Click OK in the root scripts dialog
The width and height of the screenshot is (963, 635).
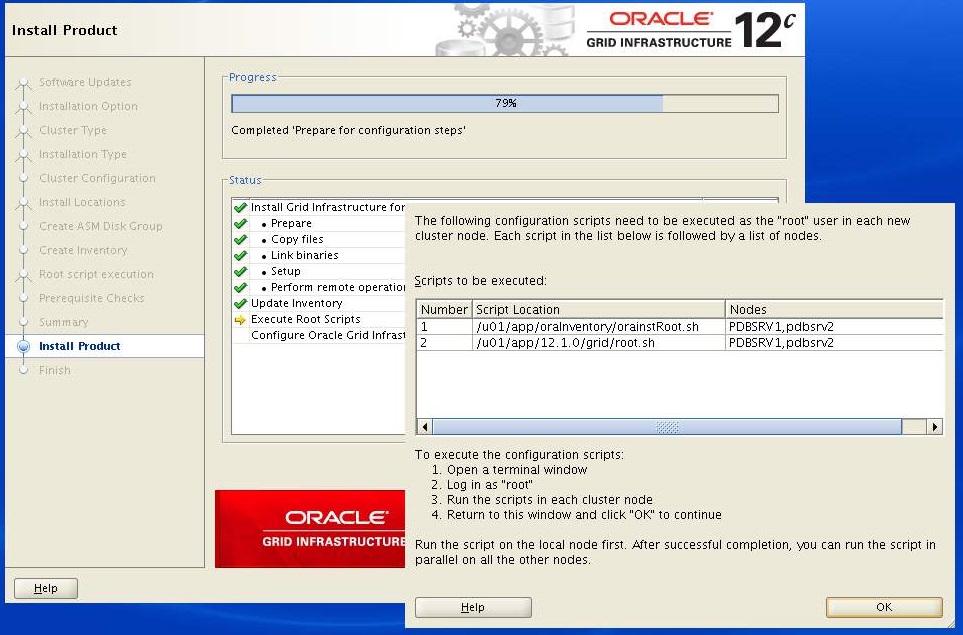click(884, 607)
